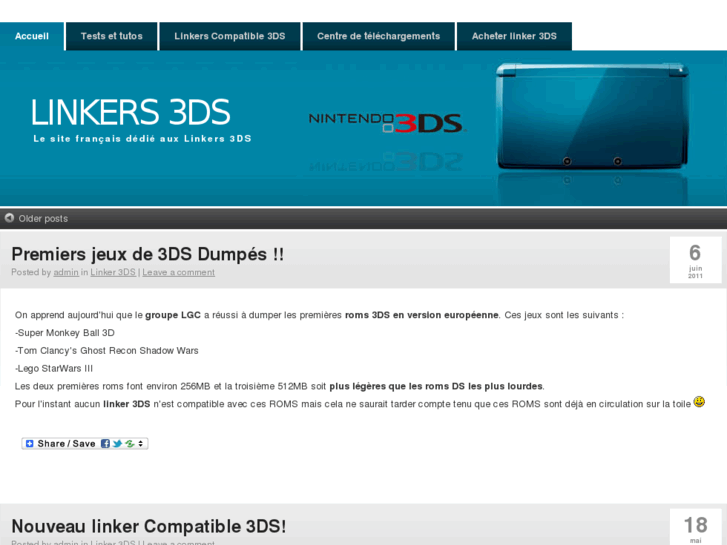Click 'plus légères que les roms DS les plus lourdes'
This screenshot has width=727, height=545.
tap(436, 386)
